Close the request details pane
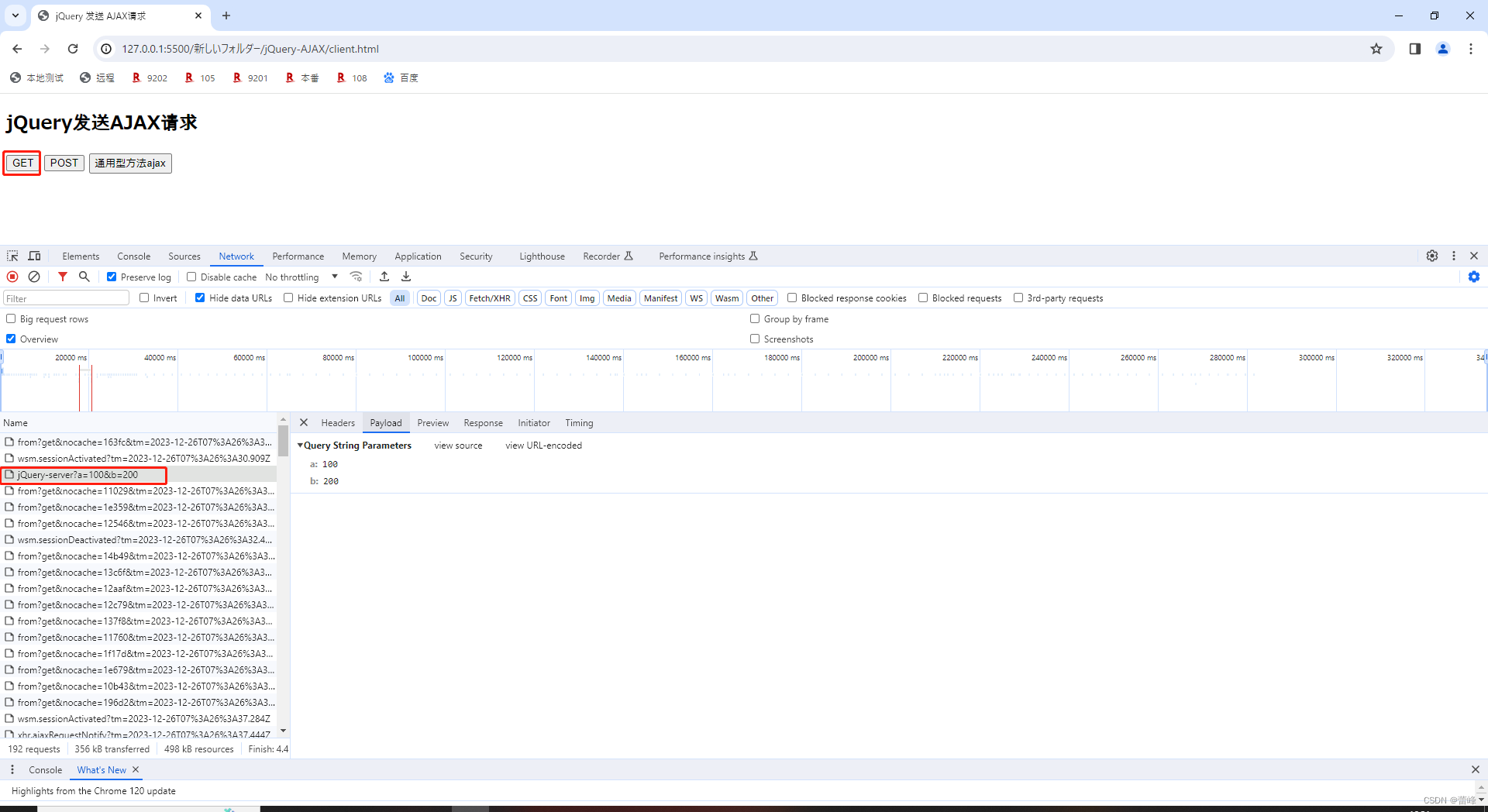1488x812 pixels. [x=304, y=422]
